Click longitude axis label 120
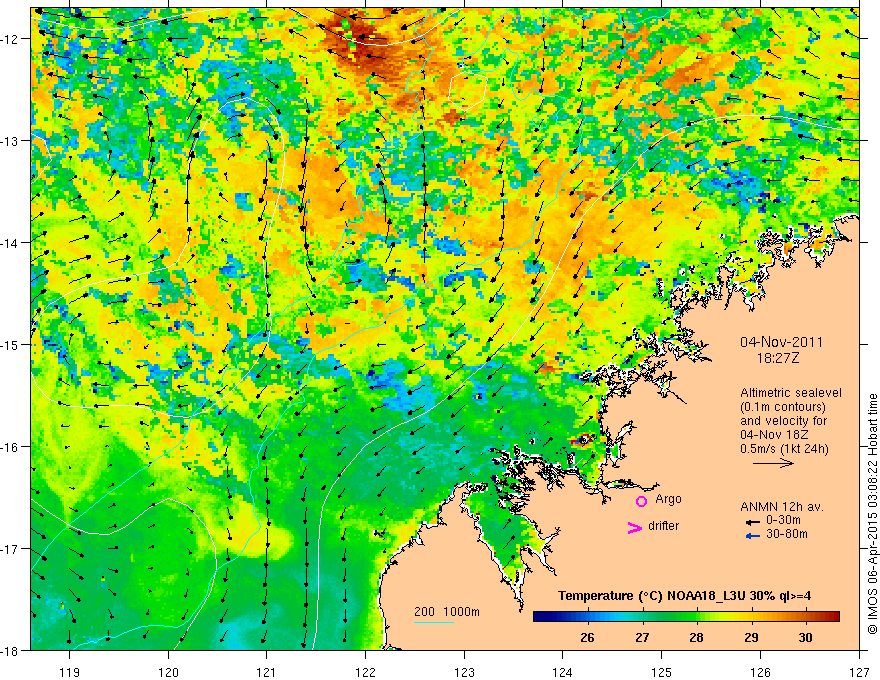 pyautogui.click(x=168, y=672)
